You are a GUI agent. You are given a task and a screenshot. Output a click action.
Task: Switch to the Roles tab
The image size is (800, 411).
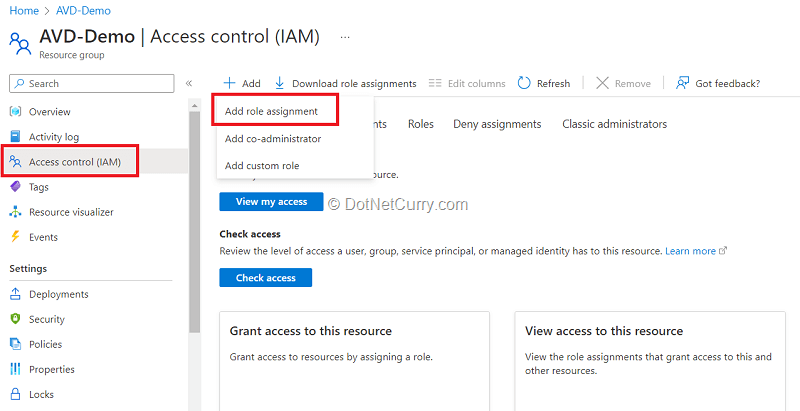point(421,124)
